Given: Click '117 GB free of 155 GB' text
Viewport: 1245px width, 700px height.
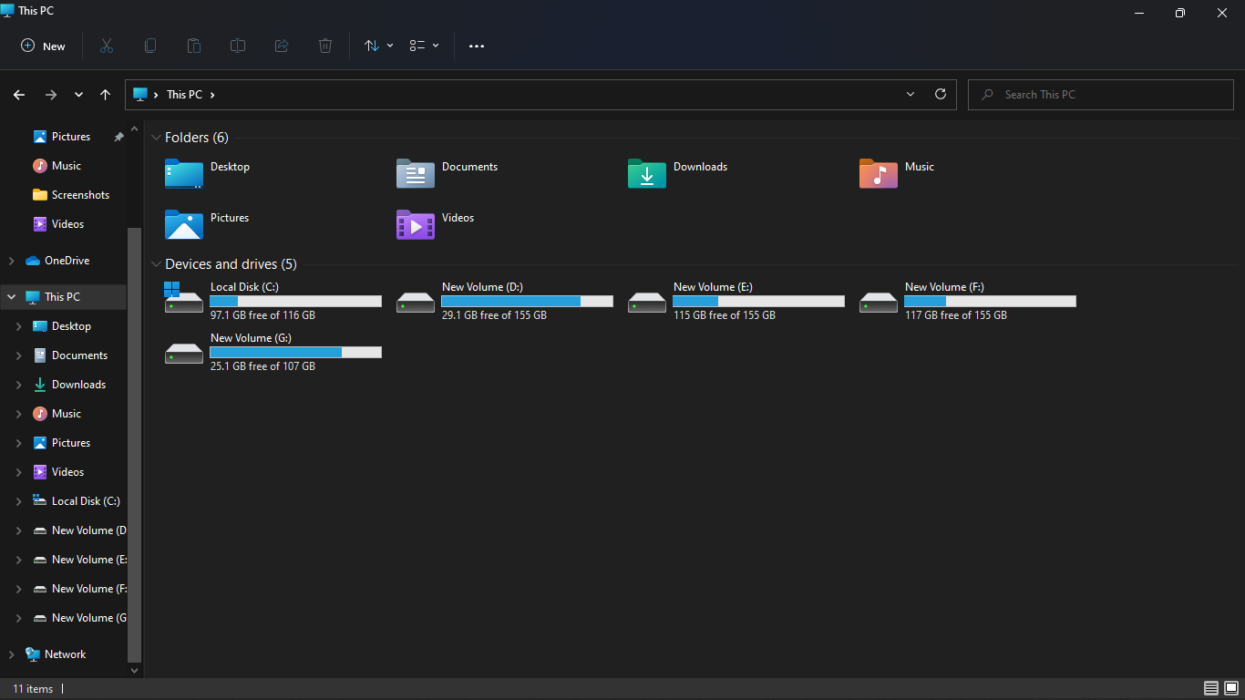Looking at the screenshot, I should [x=956, y=315].
